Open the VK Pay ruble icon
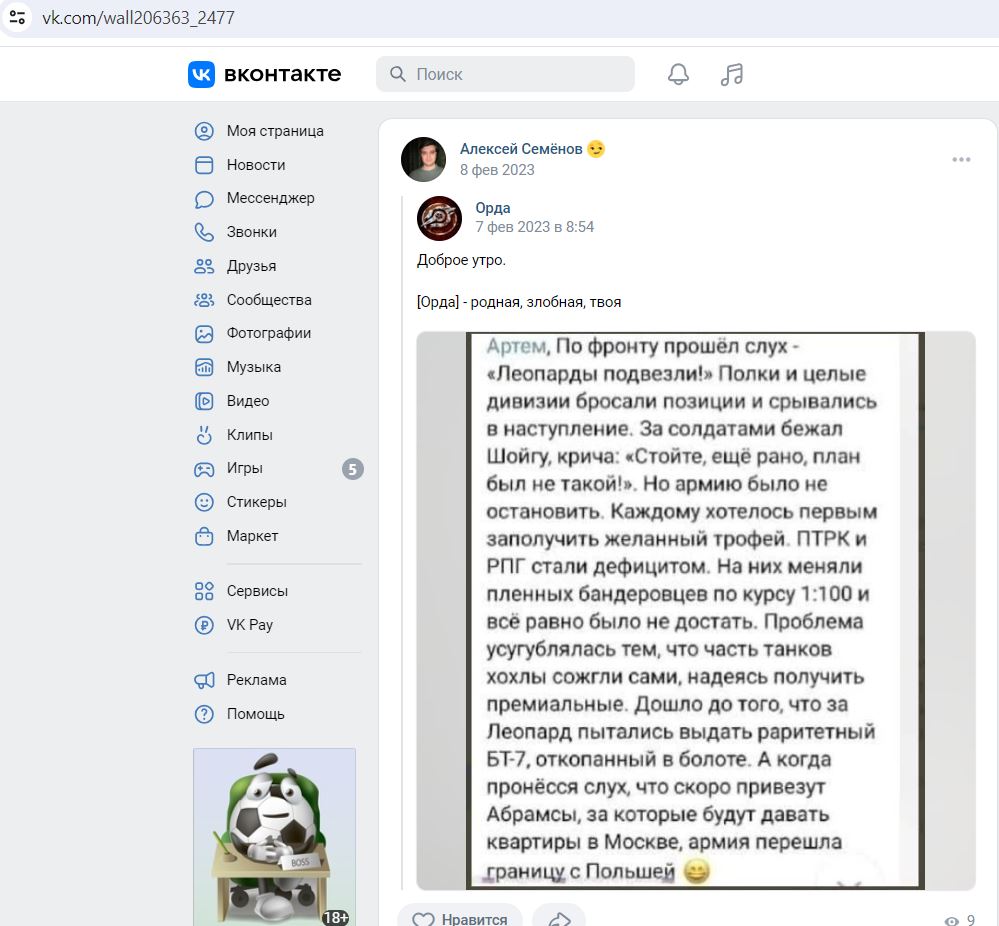The width and height of the screenshot is (999, 926). (204, 625)
